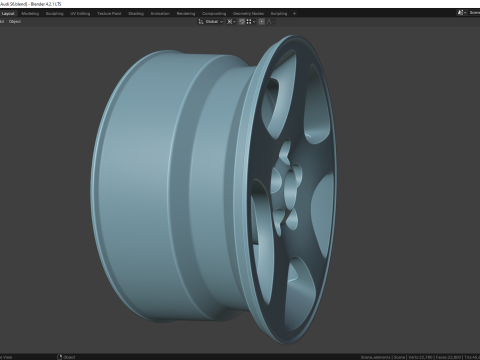Screen dimensions: 480x360
Task: Add a new workspace with plus icon
Action: (x=294, y=14)
